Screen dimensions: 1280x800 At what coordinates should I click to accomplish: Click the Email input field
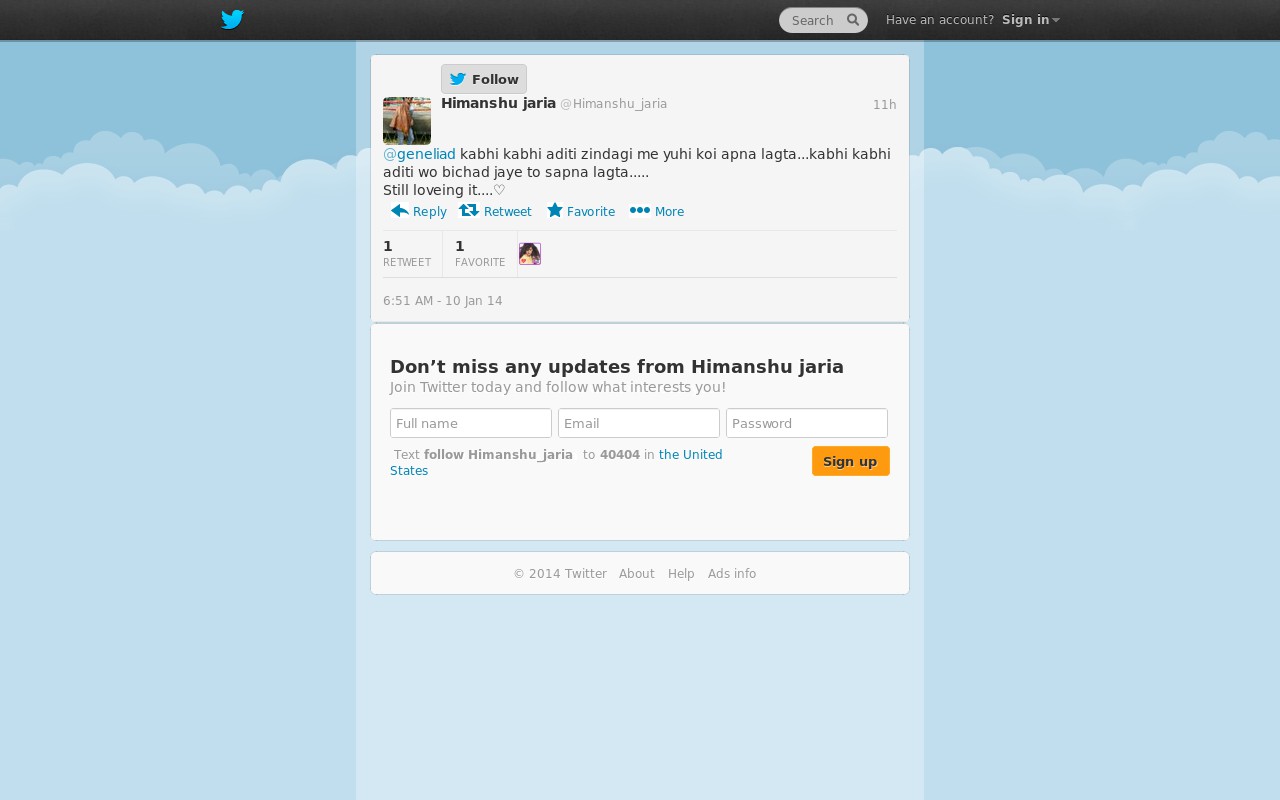pos(639,423)
